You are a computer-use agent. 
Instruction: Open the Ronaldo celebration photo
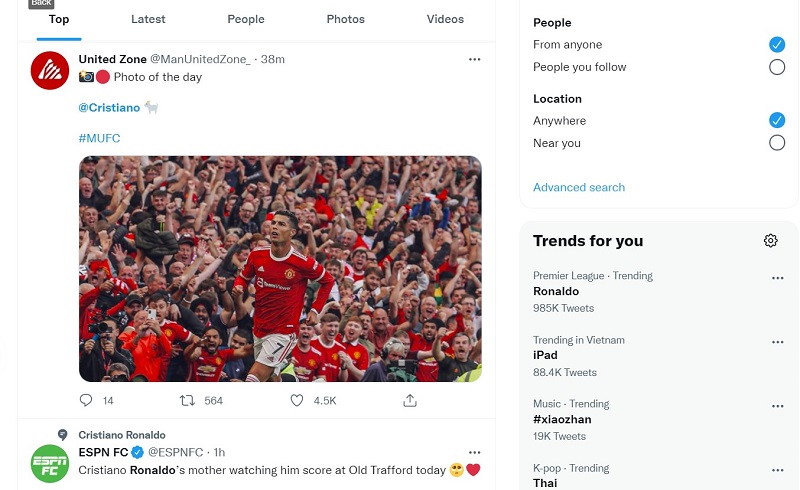(280, 269)
